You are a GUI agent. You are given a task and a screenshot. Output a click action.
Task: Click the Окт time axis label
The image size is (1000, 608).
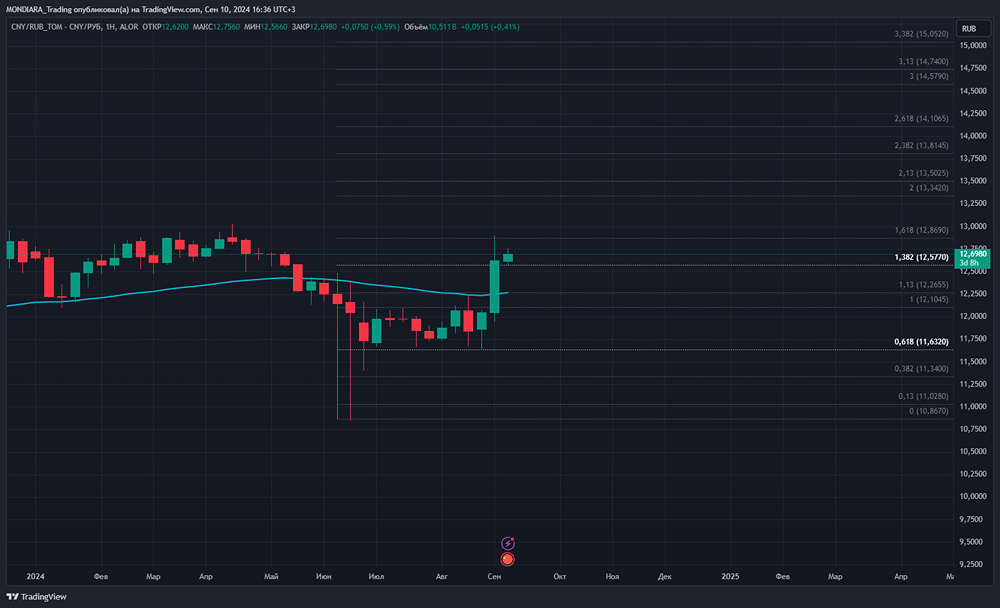(559, 576)
